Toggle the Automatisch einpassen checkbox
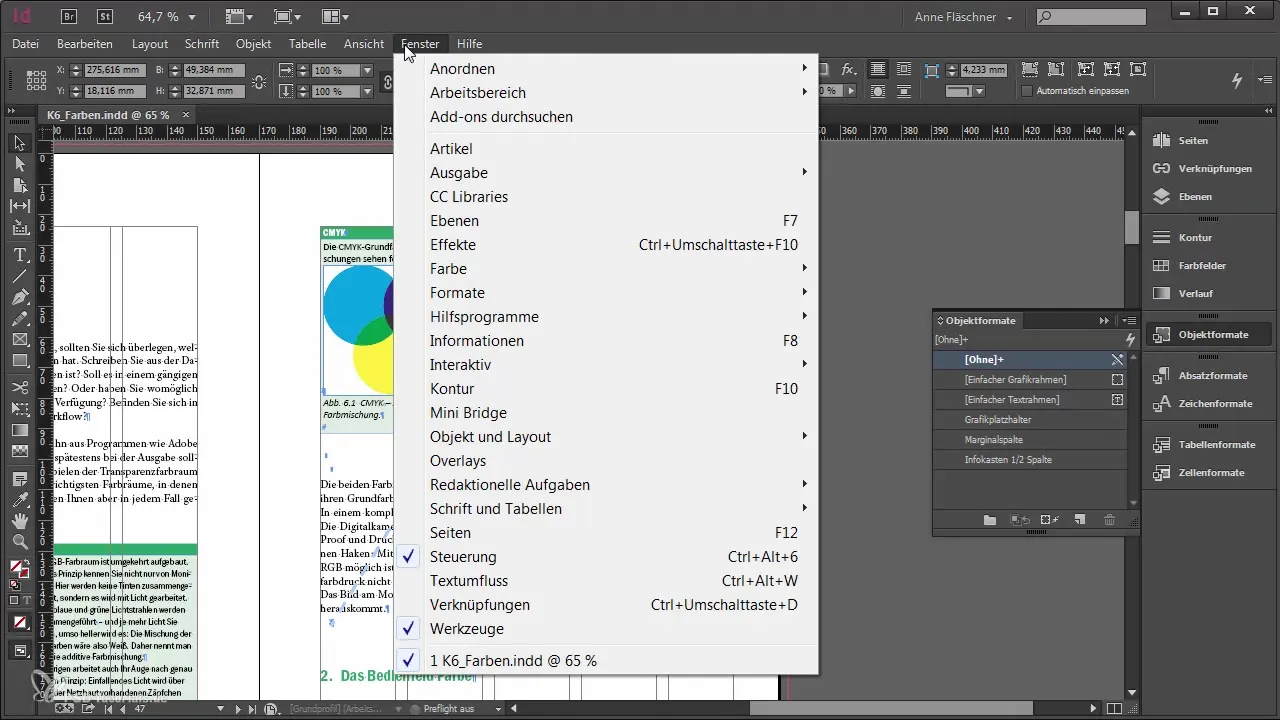This screenshot has width=1280, height=720. 1027,91
